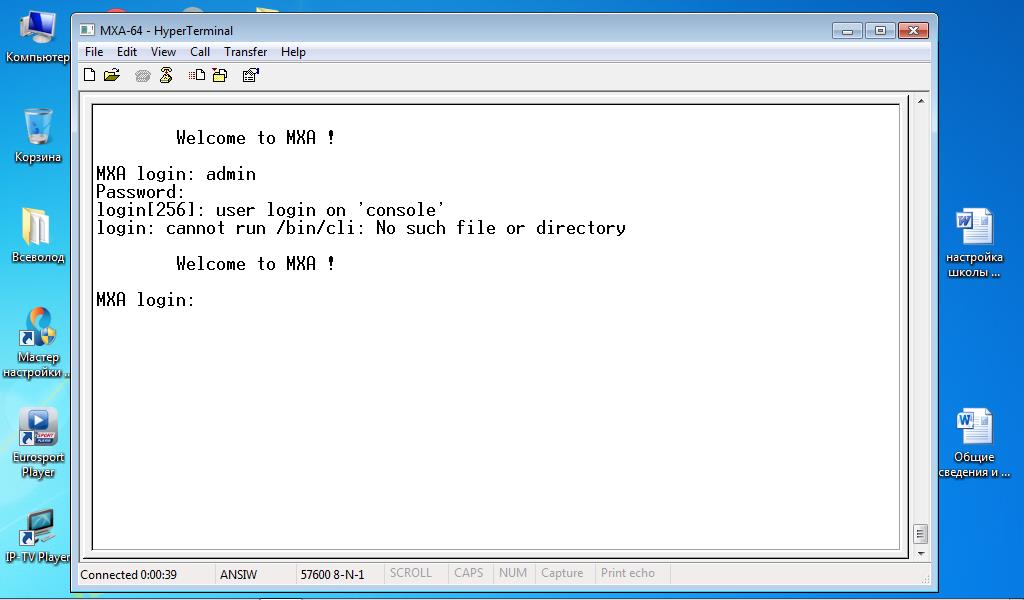Click the Print echo status indicator
The width and height of the screenshot is (1024, 600).
pyautogui.click(x=628, y=573)
